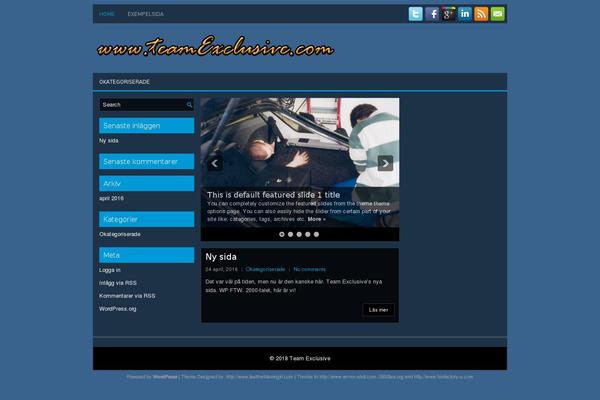Go to previous slide arrow
Image resolution: width=600 pixels, height=400 pixels.
215,163
